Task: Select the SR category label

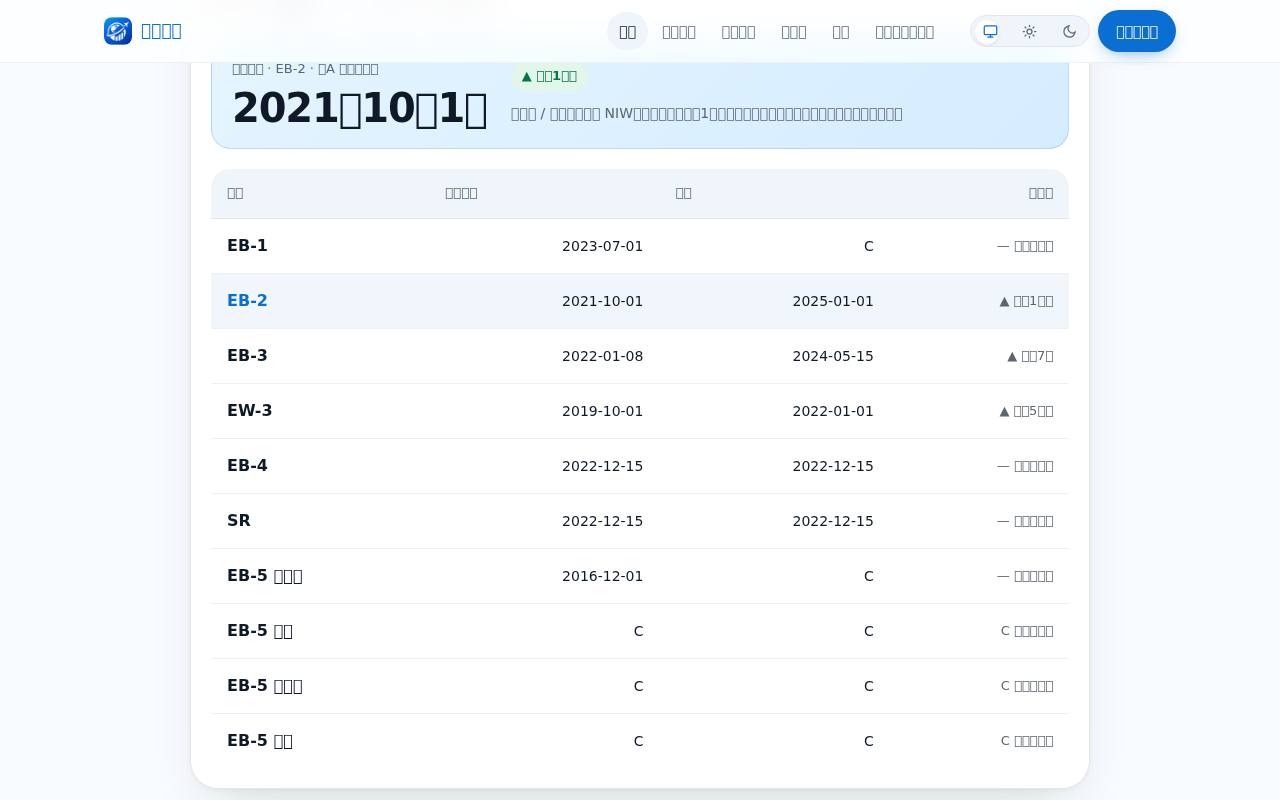Action: (239, 521)
